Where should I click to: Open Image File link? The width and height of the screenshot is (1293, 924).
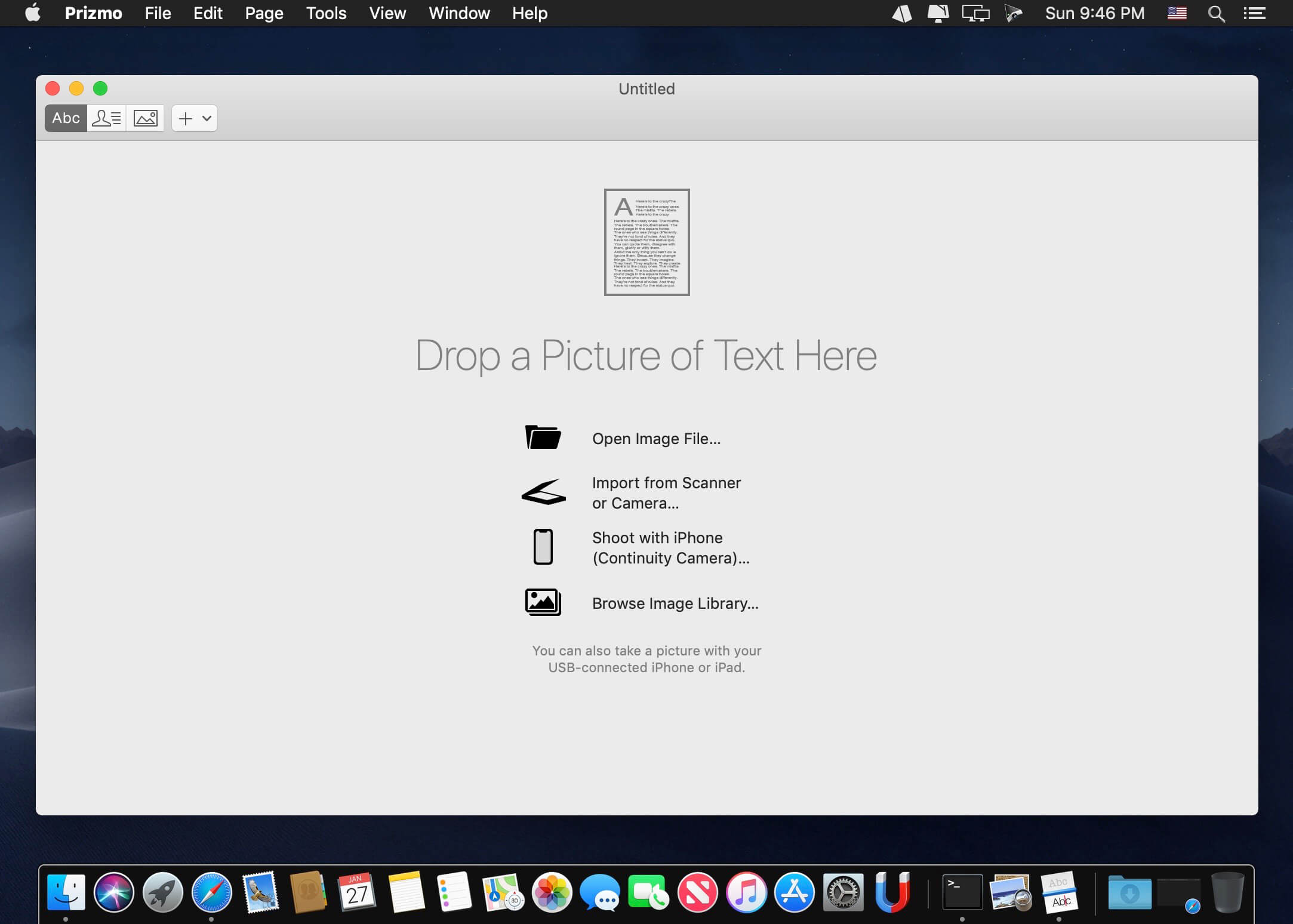pos(656,439)
